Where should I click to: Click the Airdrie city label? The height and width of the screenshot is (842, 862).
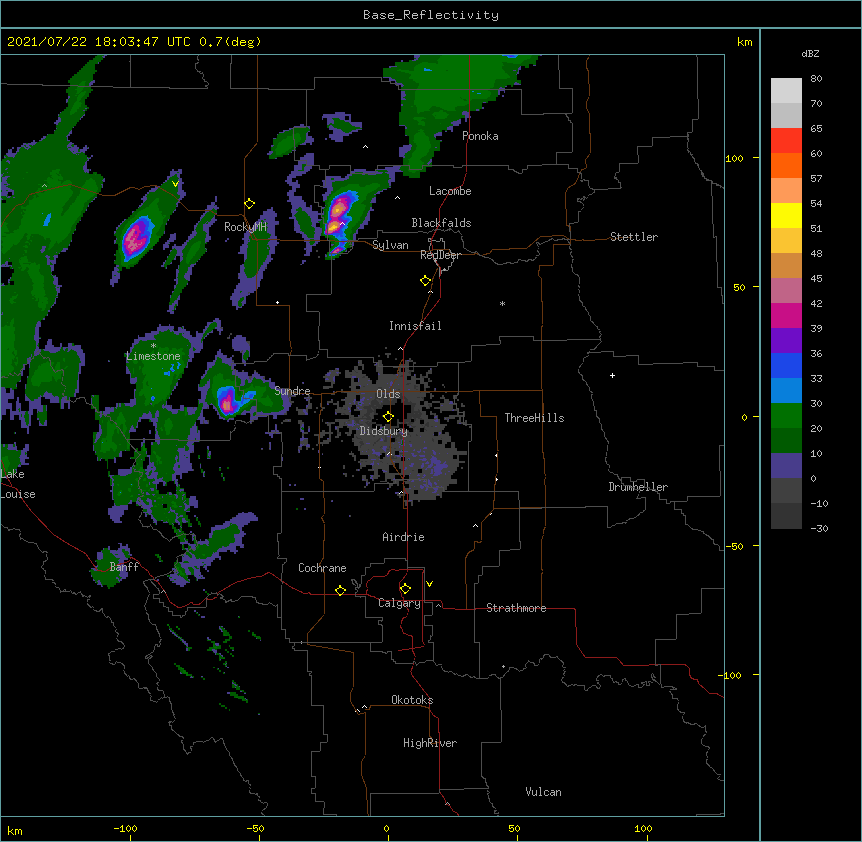[x=403, y=537]
